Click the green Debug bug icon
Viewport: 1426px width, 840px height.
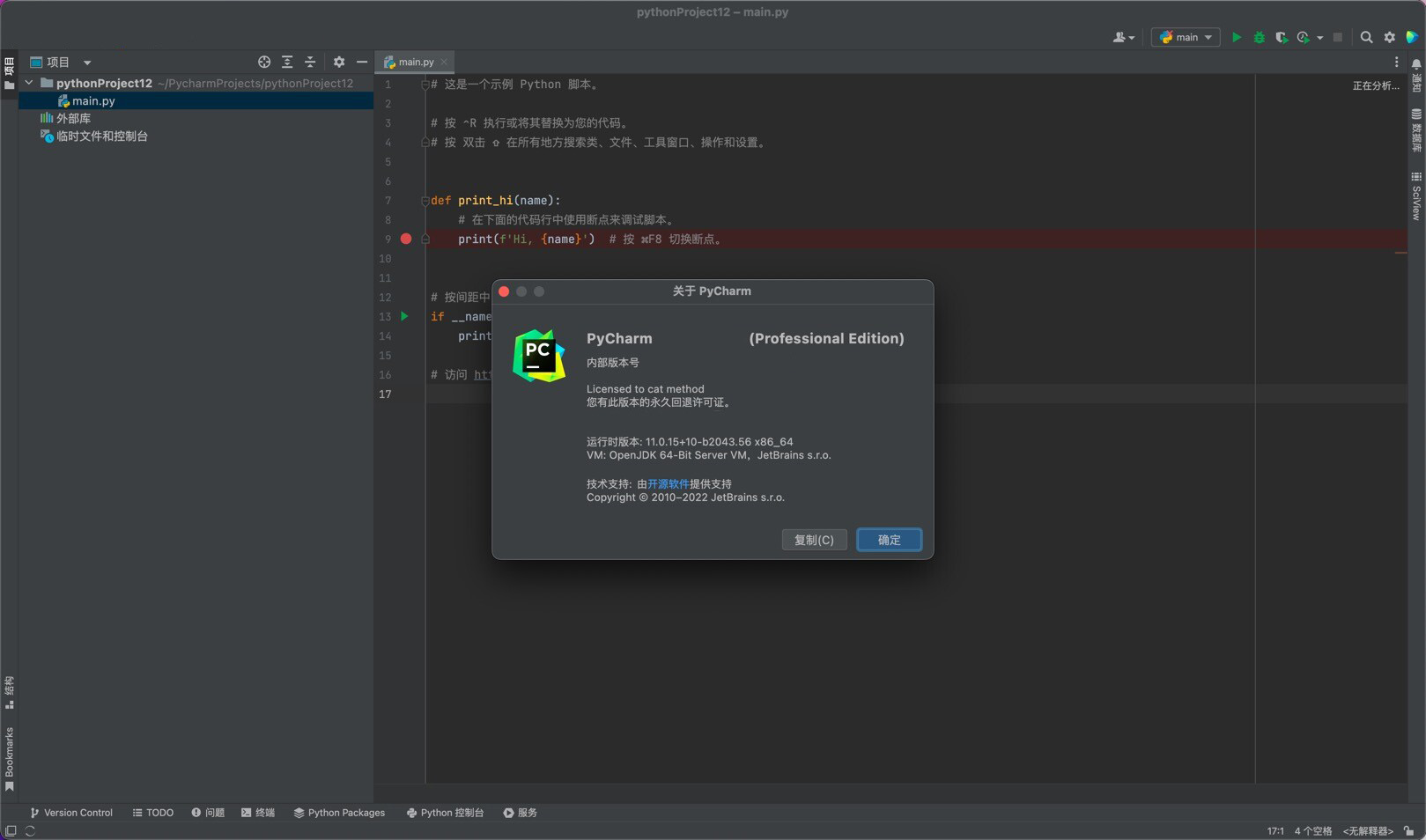point(1259,37)
